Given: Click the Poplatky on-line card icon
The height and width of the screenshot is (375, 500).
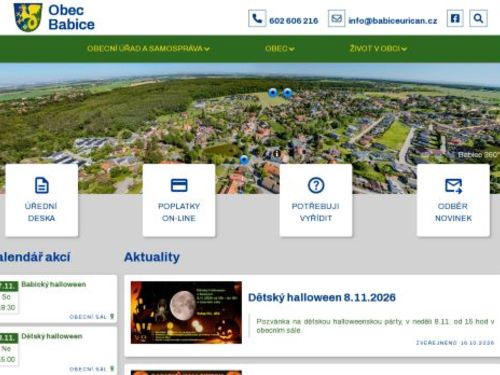Looking at the screenshot, I should pos(179,185).
